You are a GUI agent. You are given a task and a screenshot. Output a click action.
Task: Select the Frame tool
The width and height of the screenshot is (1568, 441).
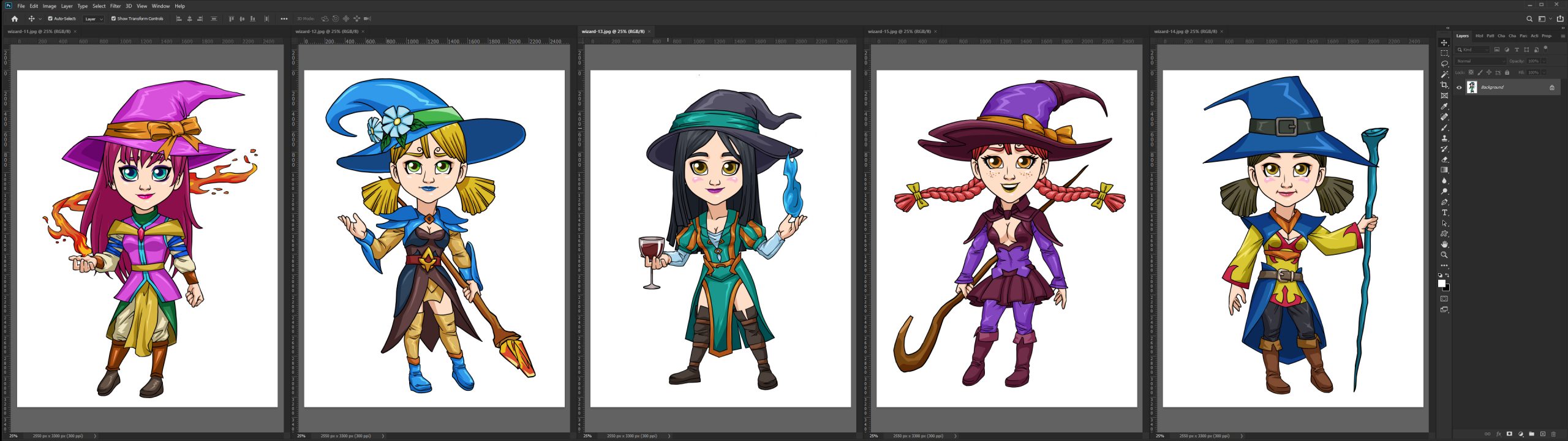click(1444, 96)
